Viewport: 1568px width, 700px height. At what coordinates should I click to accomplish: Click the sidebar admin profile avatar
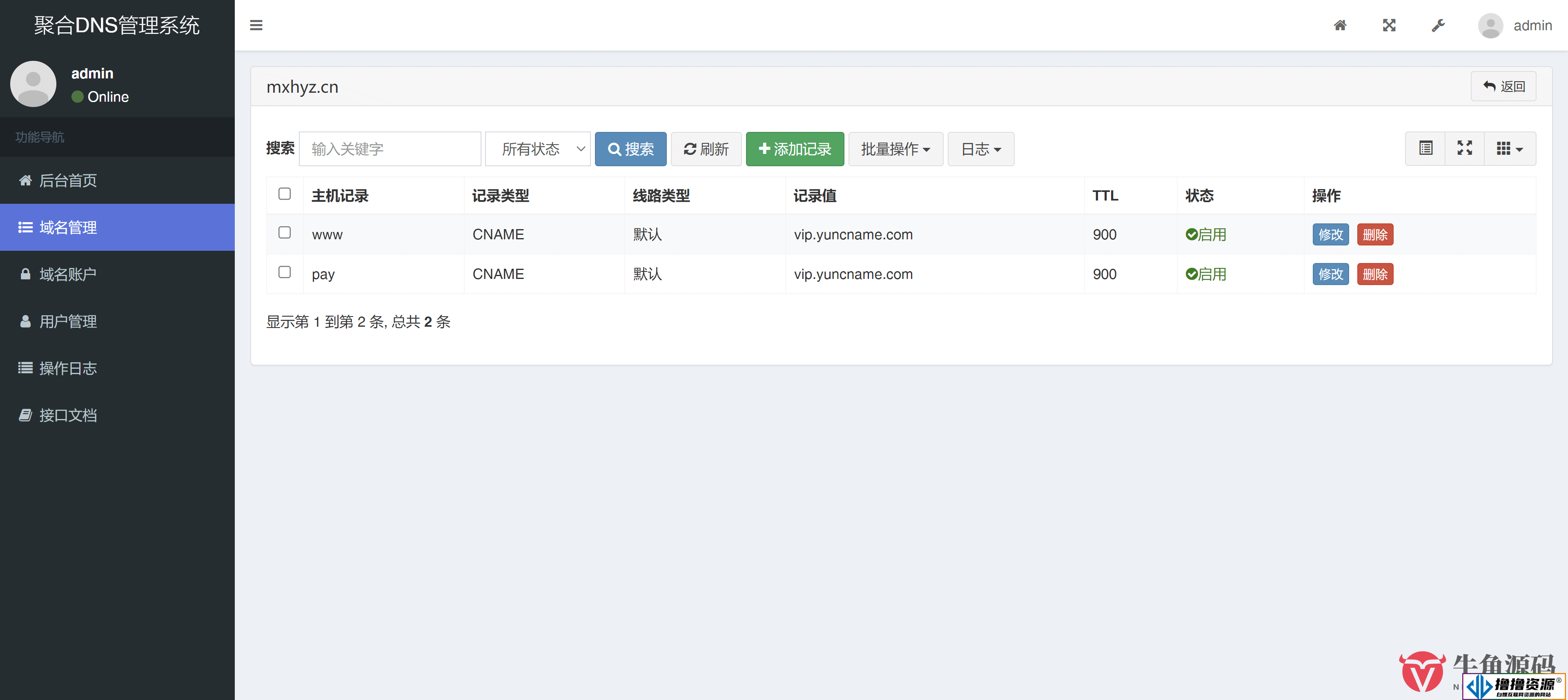33,83
